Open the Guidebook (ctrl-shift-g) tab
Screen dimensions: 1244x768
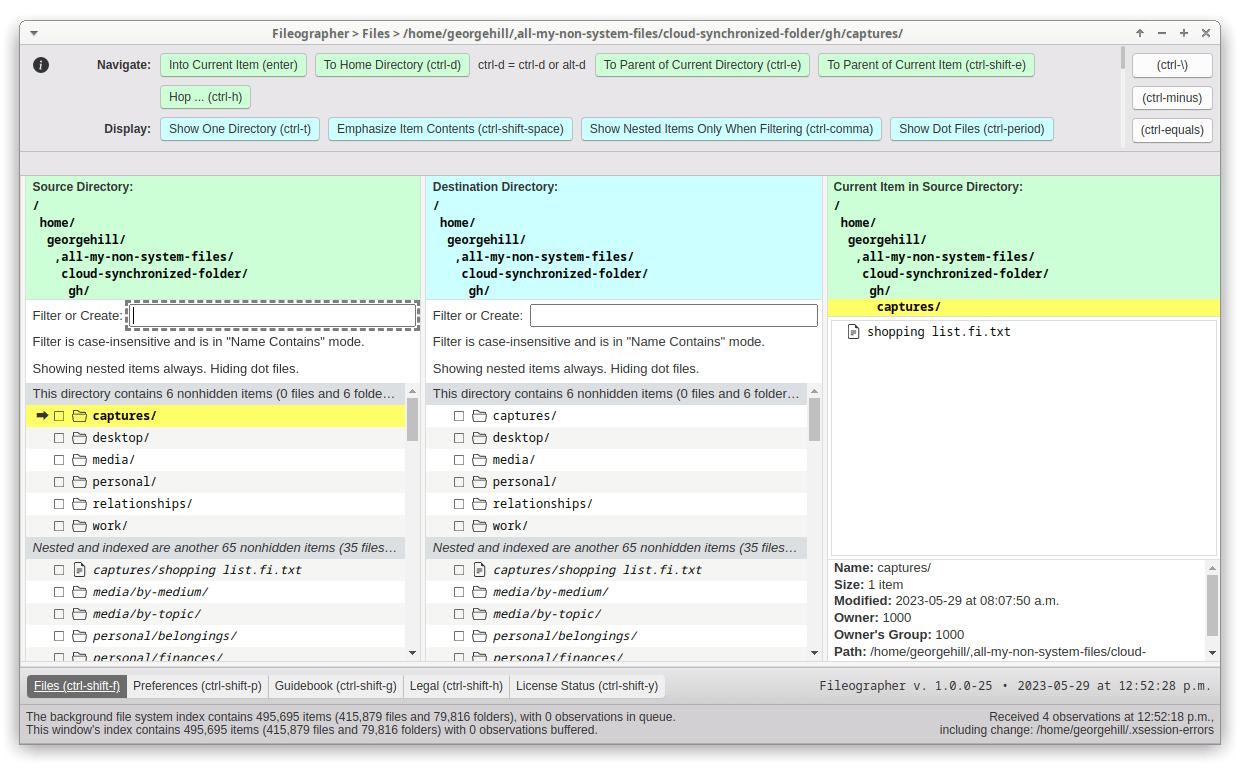[336, 686]
